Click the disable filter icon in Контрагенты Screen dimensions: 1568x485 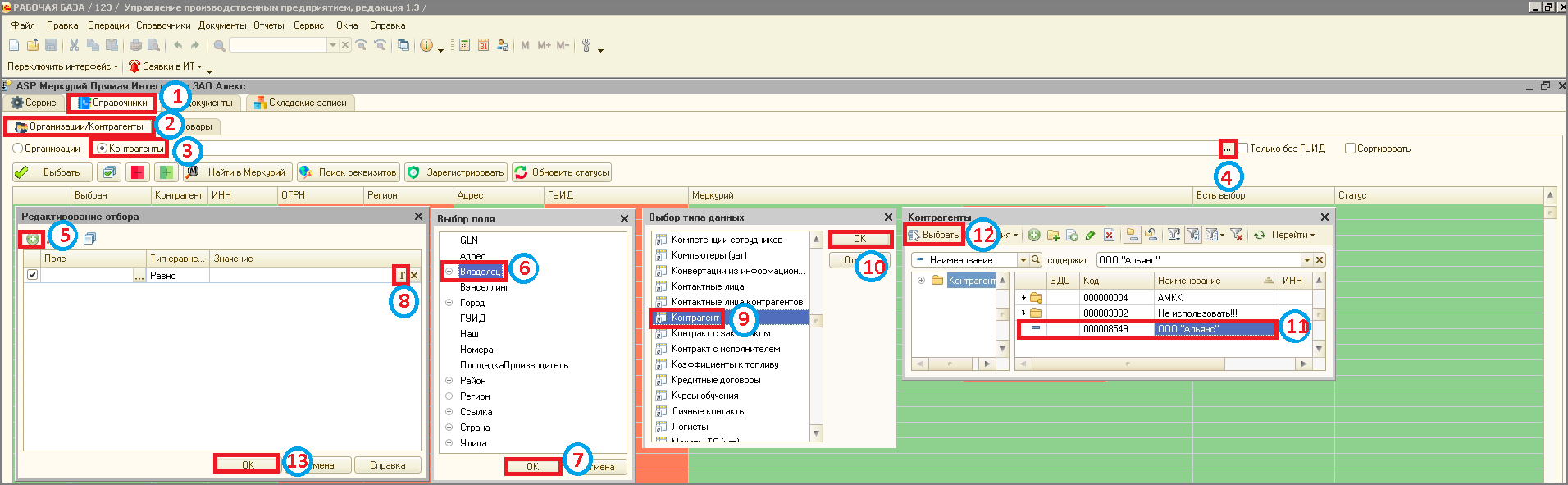(1237, 236)
